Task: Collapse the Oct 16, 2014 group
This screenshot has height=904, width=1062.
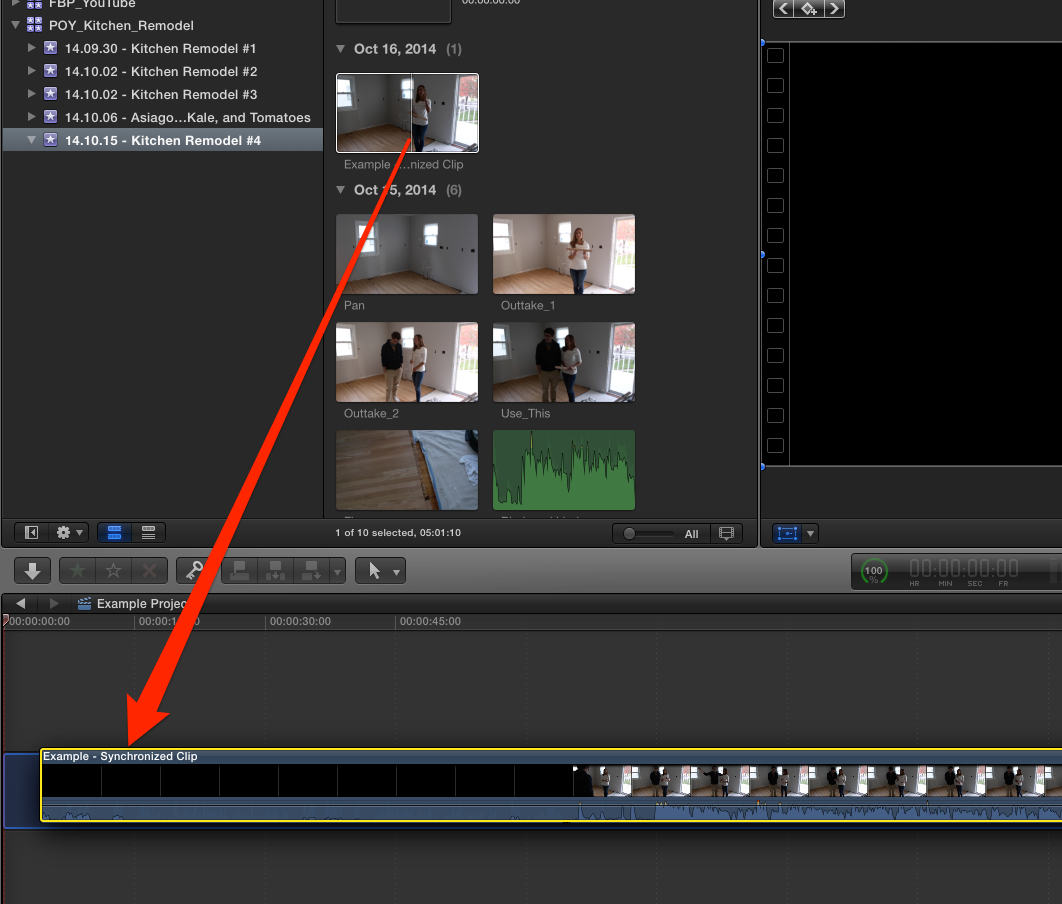Action: pyautogui.click(x=341, y=49)
